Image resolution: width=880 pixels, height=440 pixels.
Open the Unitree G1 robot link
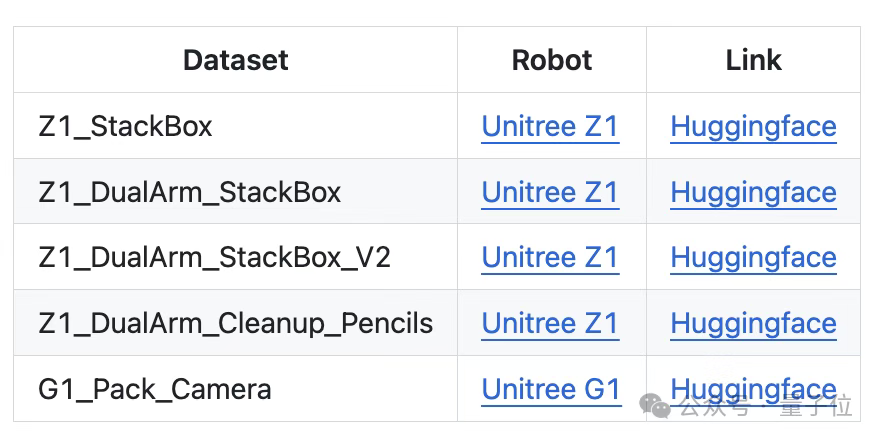click(551, 389)
